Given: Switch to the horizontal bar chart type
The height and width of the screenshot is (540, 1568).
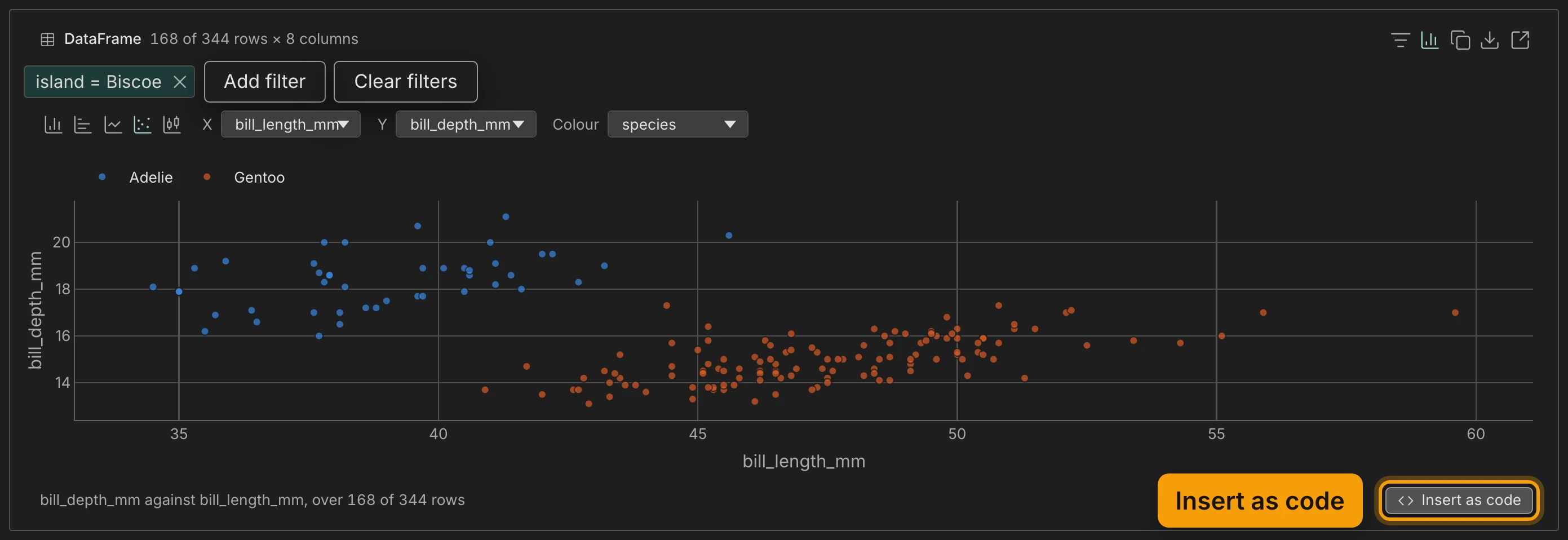Looking at the screenshot, I should pos(83,124).
